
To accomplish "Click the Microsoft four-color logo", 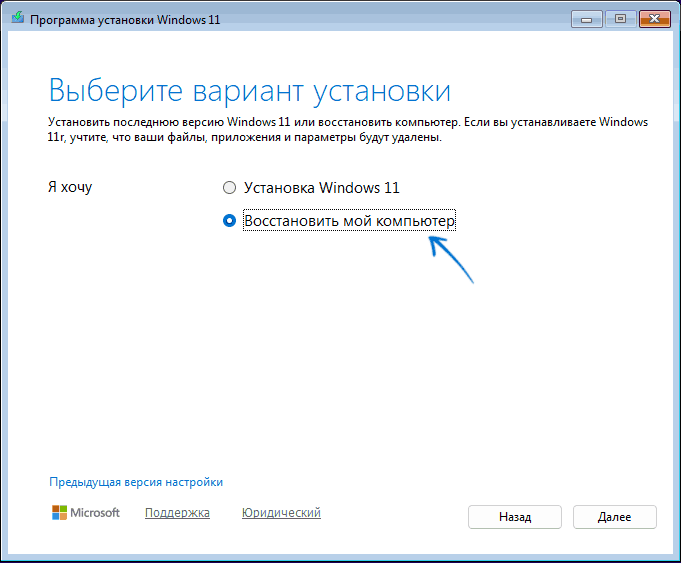I will click(x=60, y=513).
